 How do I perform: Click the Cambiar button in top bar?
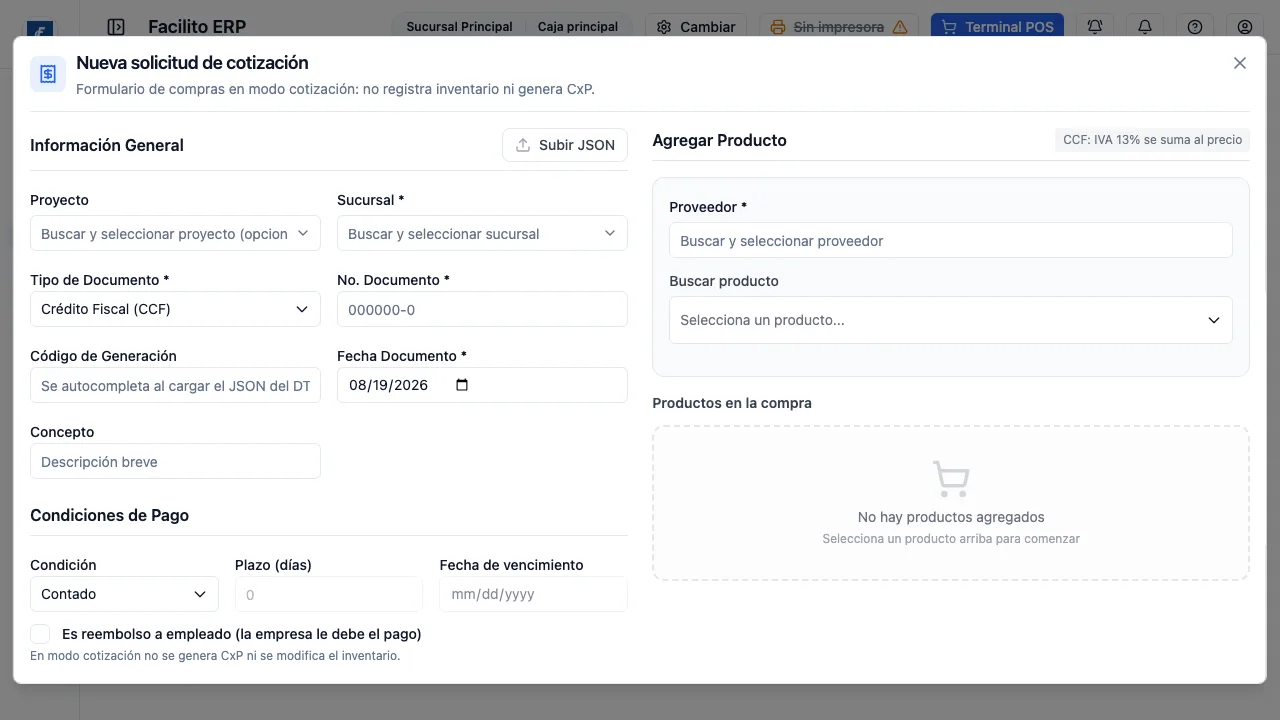tap(695, 27)
